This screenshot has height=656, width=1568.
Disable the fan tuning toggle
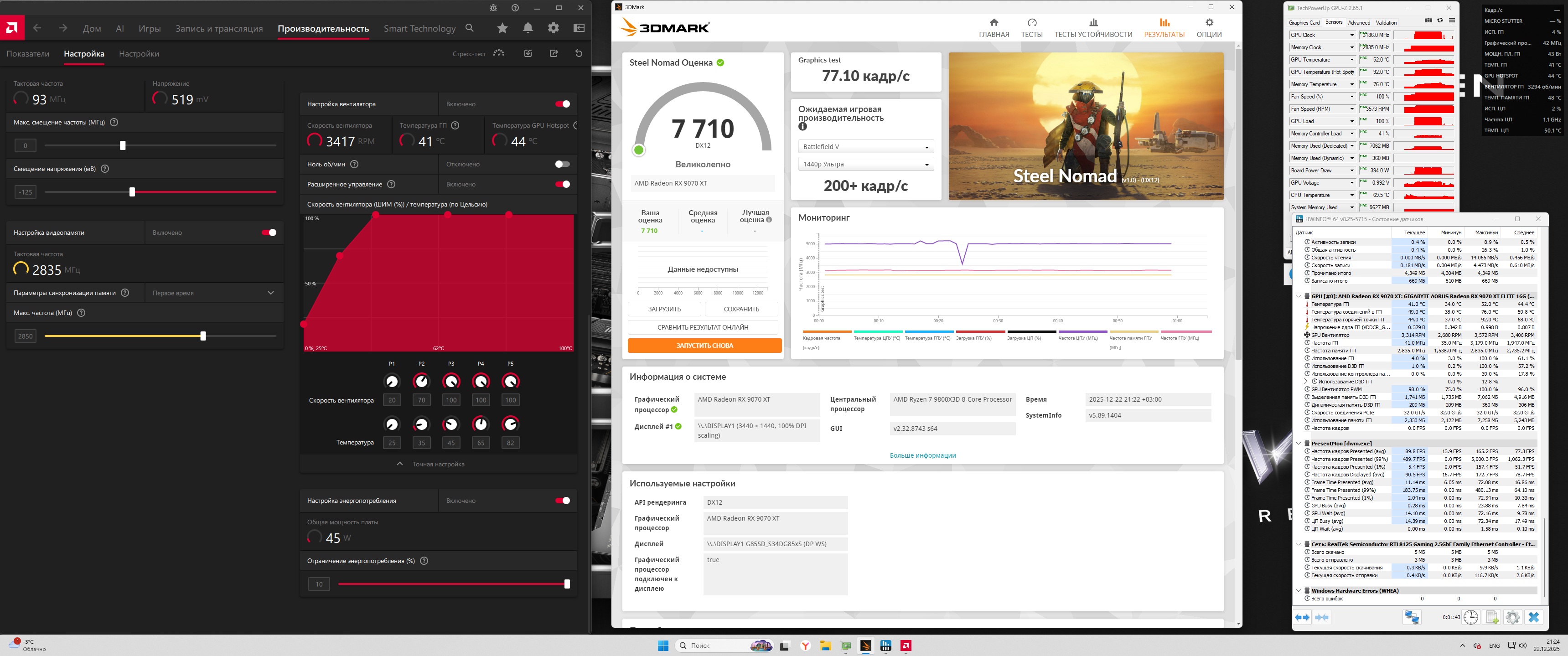pyautogui.click(x=563, y=104)
